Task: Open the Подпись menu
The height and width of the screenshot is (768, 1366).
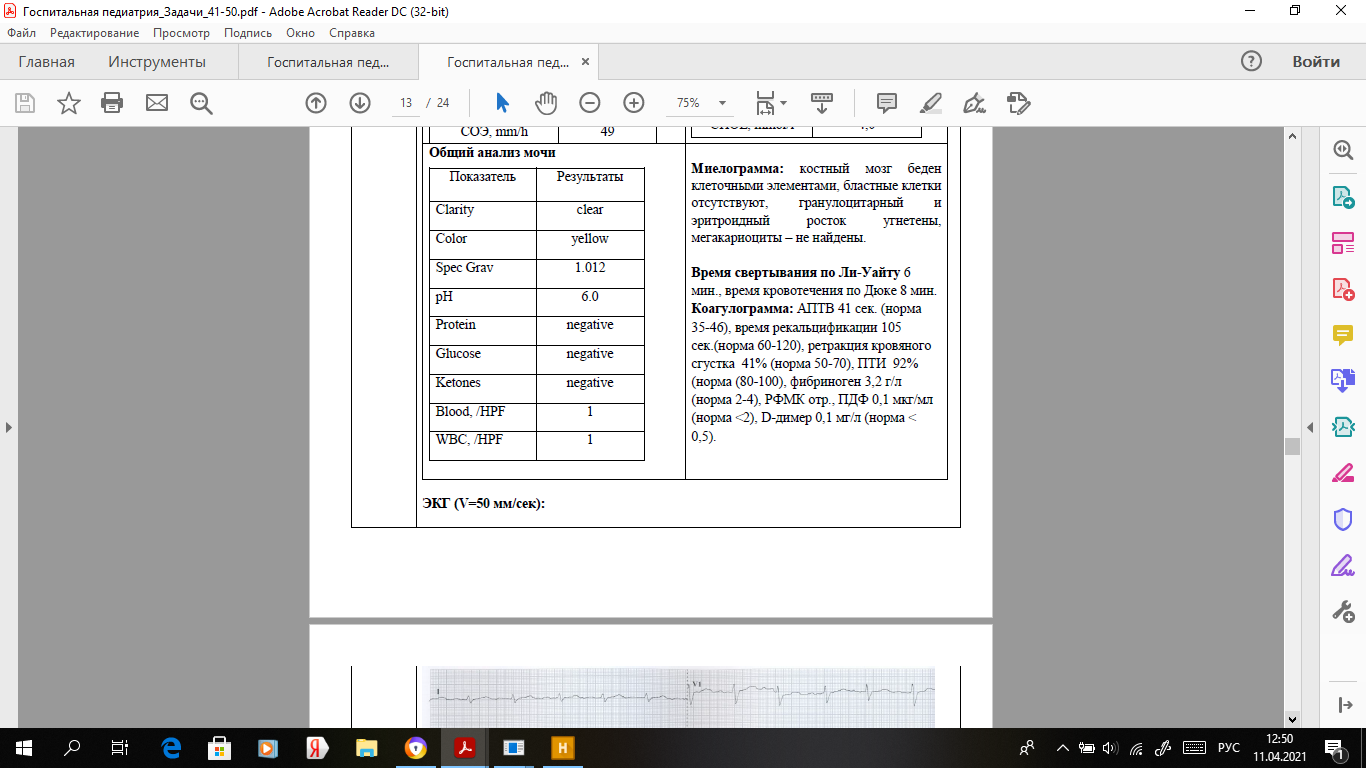Action: click(x=248, y=33)
